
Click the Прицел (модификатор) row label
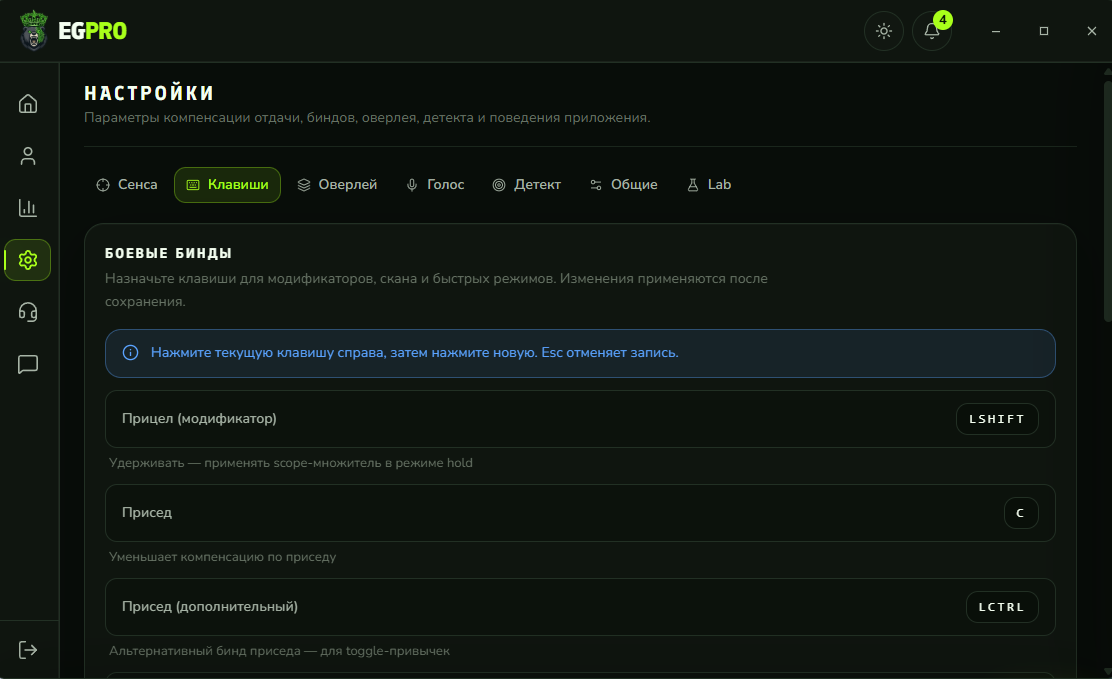[x=199, y=419]
